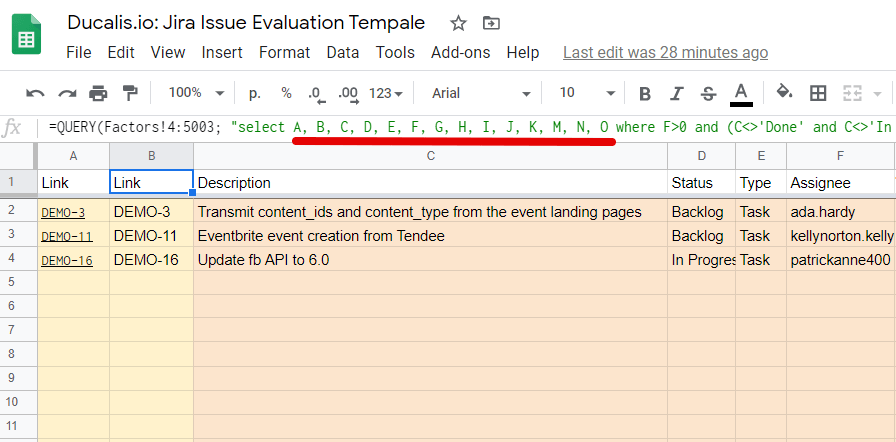View last edit history link
Screen dimensions: 896x442
pyautogui.click(x=665, y=53)
